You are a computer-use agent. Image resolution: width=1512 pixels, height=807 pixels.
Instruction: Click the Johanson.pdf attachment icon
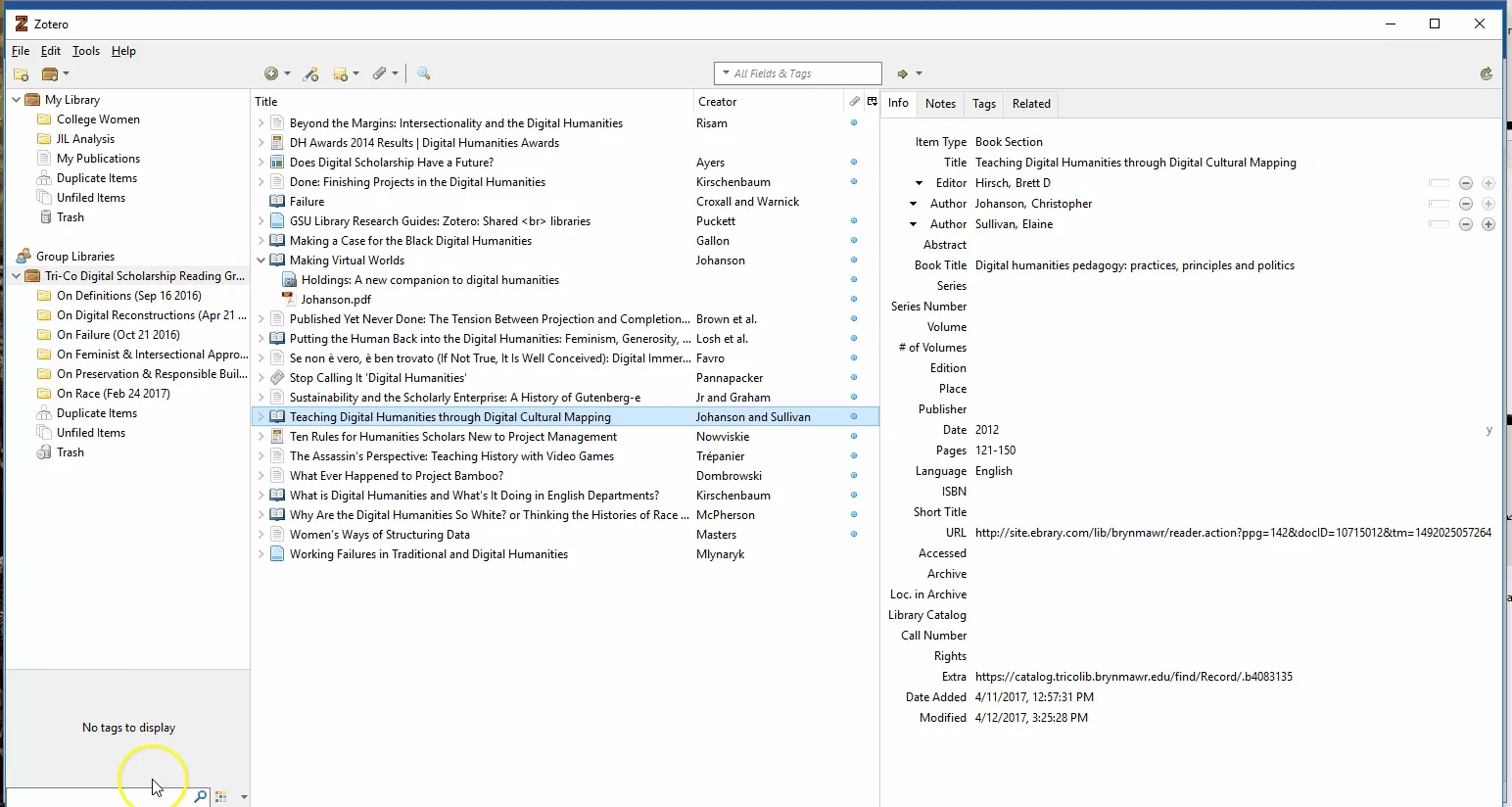(288, 300)
